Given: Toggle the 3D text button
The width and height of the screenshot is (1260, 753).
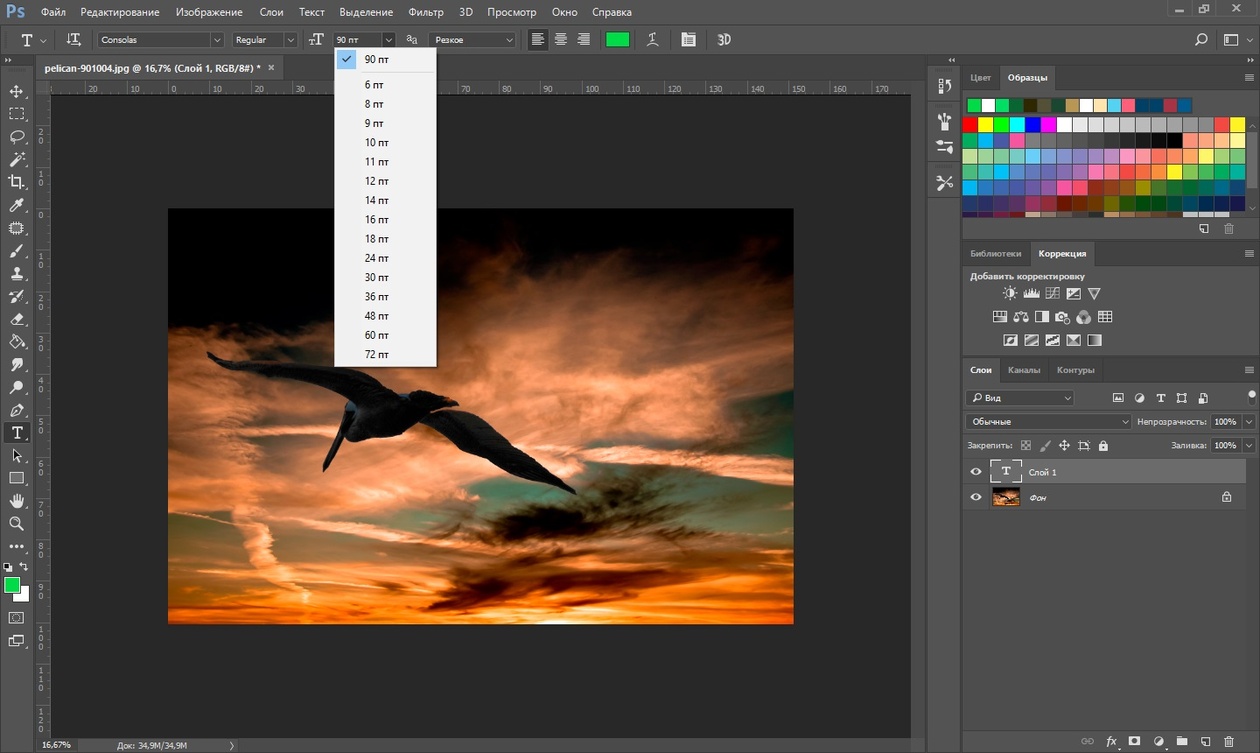Looking at the screenshot, I should tap(724, 40).
